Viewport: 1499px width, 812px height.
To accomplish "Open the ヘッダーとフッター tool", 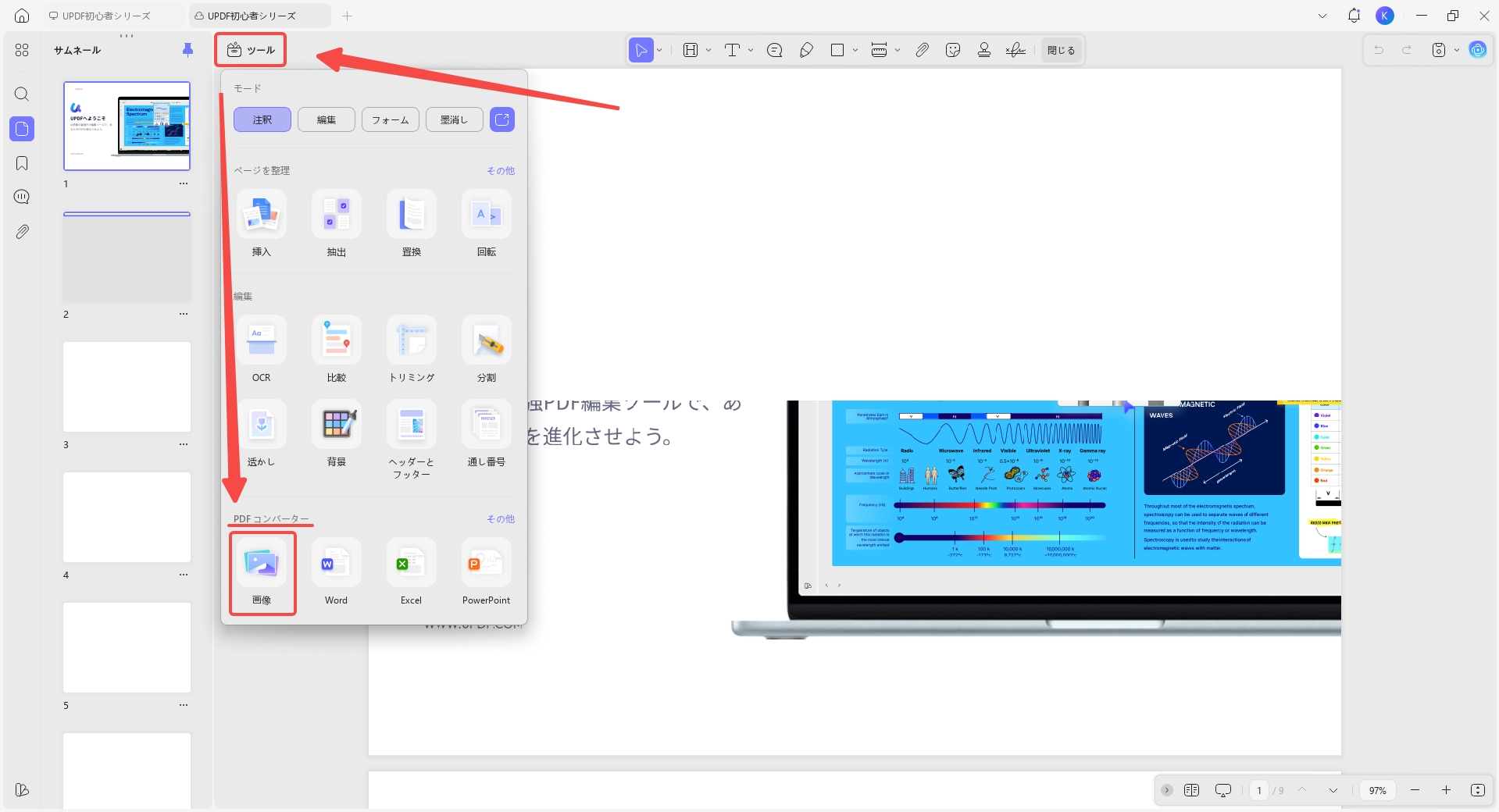I will tap(412, 440).
